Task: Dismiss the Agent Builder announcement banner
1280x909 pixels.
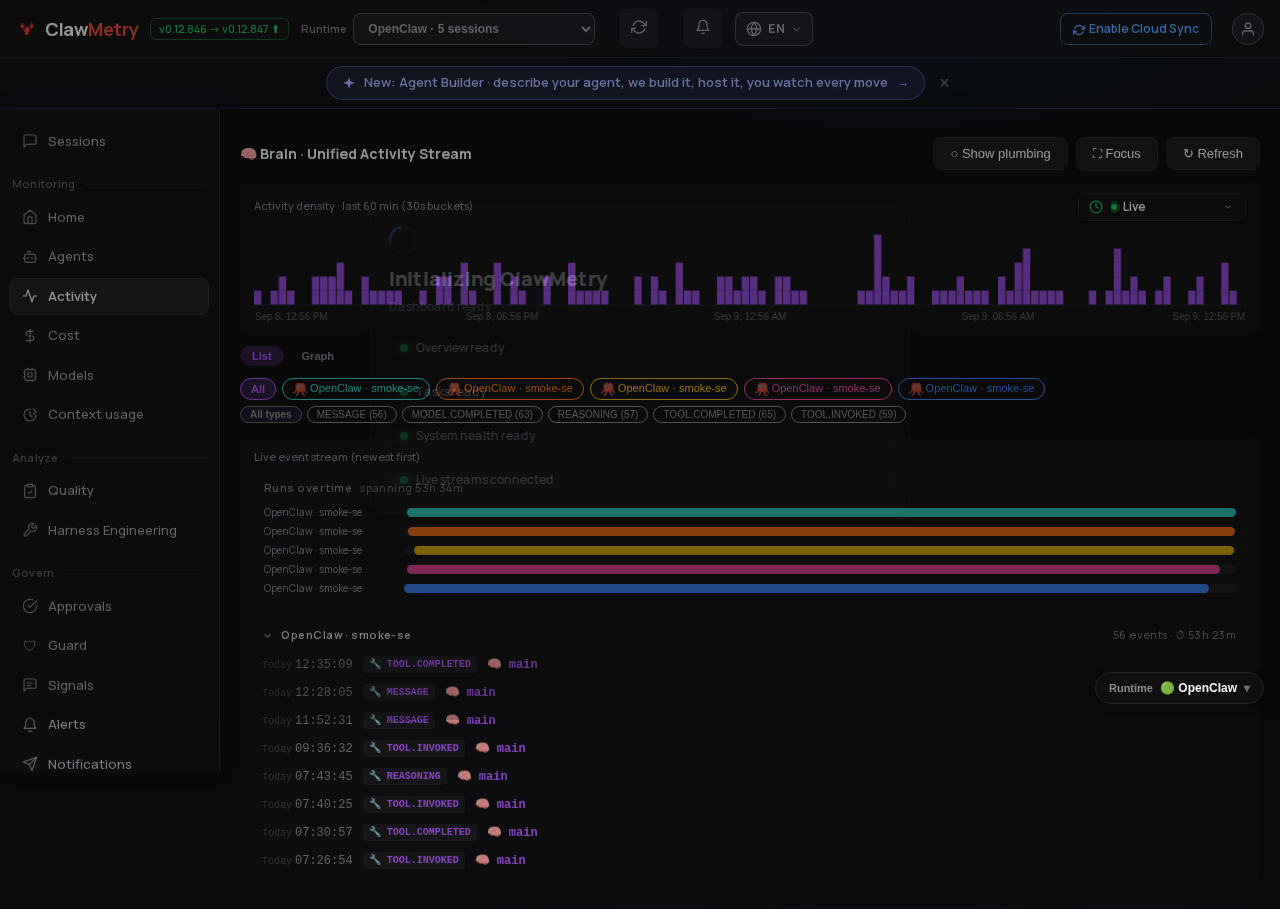Action: (x=944, y=83)
